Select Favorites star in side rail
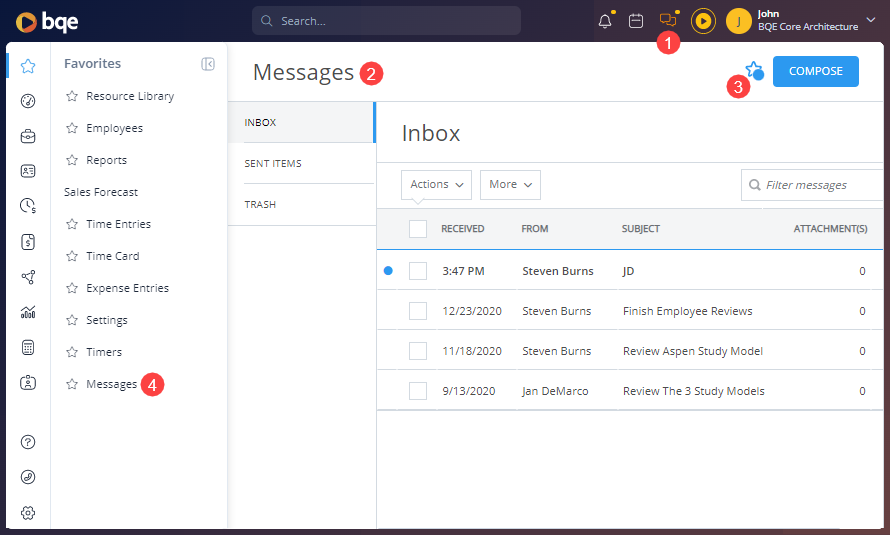Image resolution: width=890 pixels, height=535 pixels. point(28,66)
